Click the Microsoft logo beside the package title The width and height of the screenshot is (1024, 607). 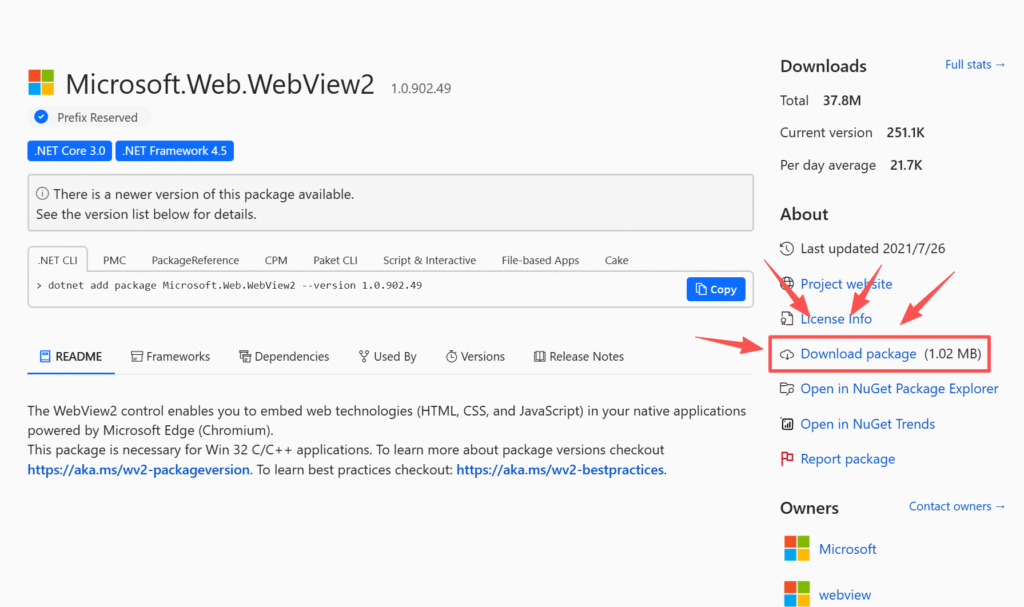pos(41,82)
